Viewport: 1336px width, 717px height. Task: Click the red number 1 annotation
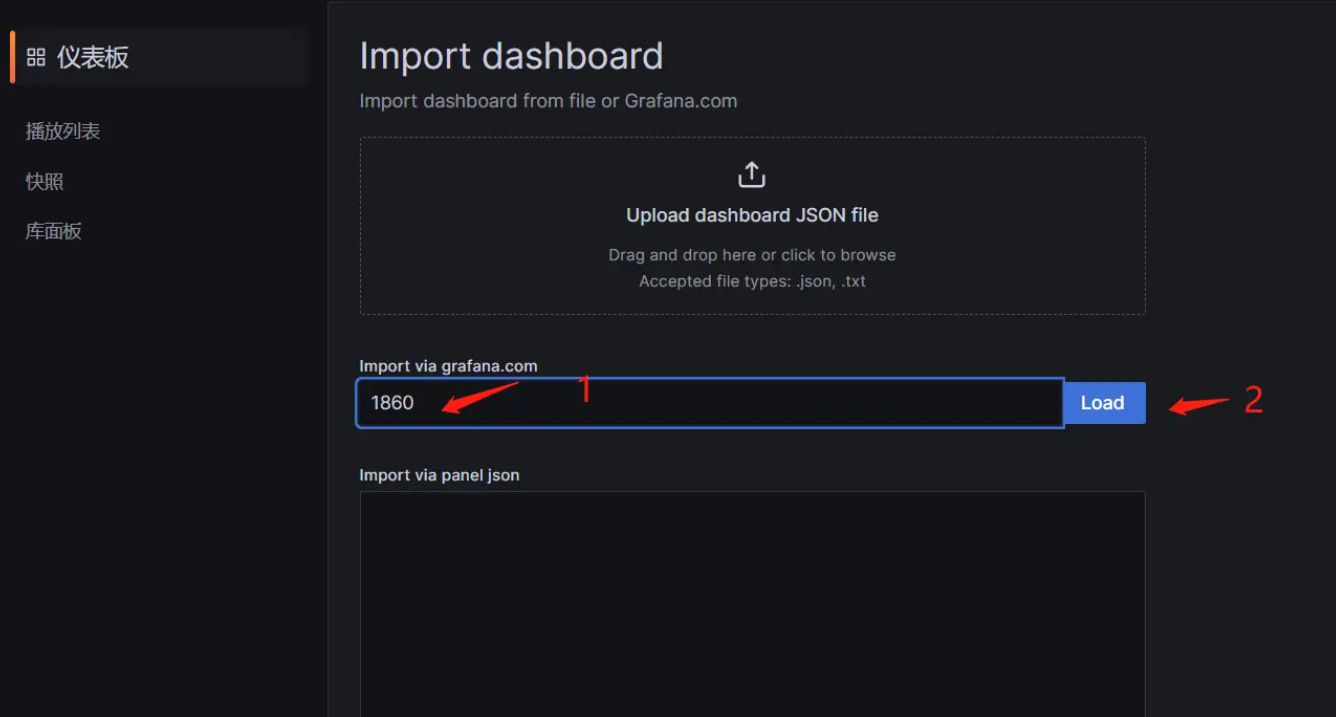(x=586, y=390)
